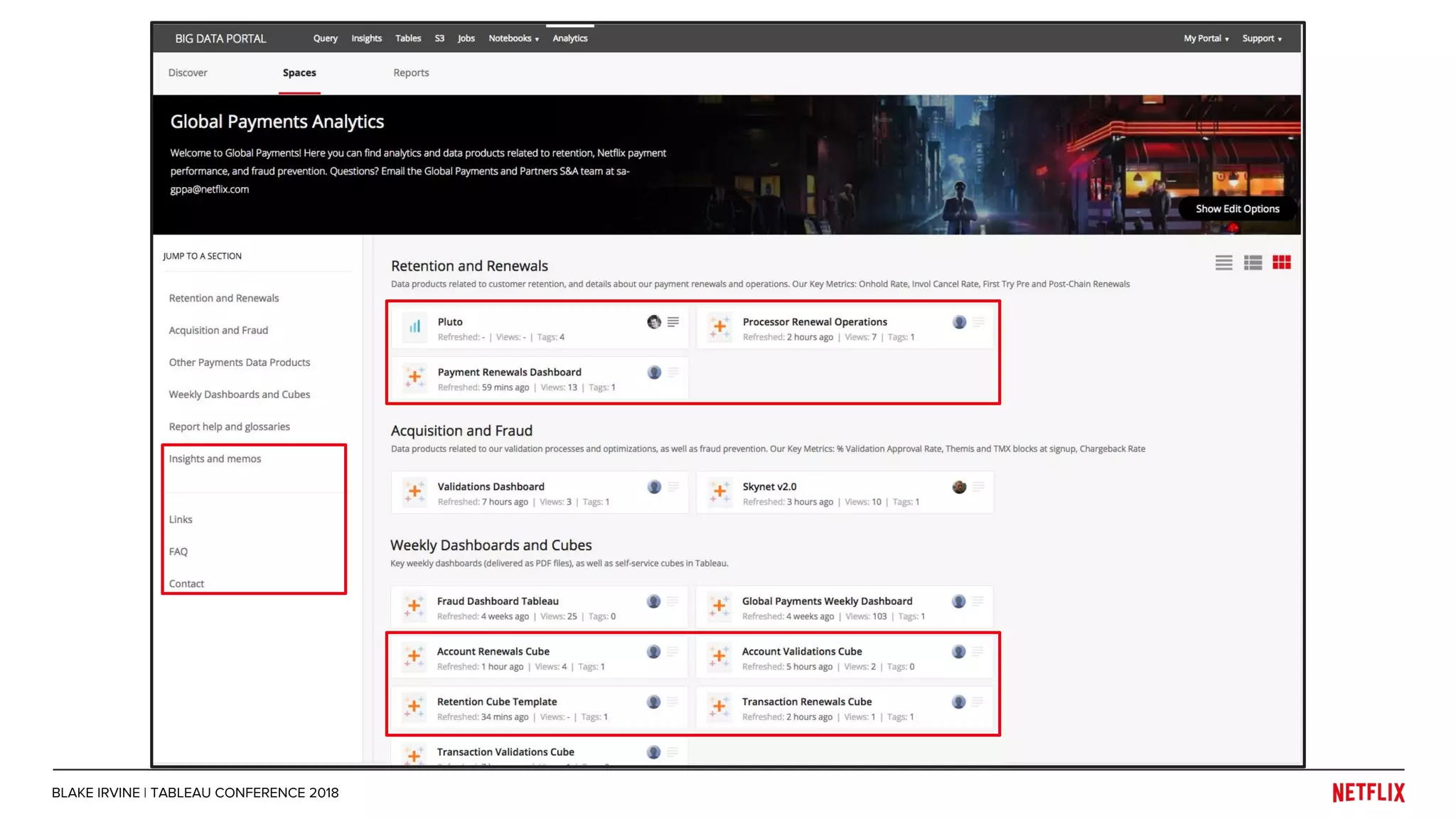The height and width of the screenshot is (819, 1456).
Task: Open the Skynet v2.0 title
Action: (769, 487)
